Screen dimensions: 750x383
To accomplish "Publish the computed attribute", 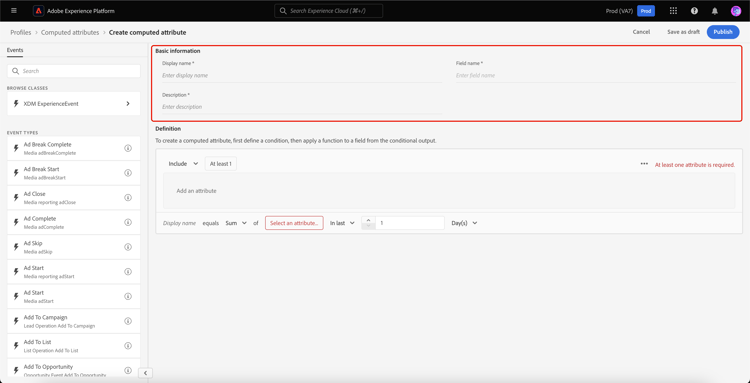I will (x=723, y=32).
